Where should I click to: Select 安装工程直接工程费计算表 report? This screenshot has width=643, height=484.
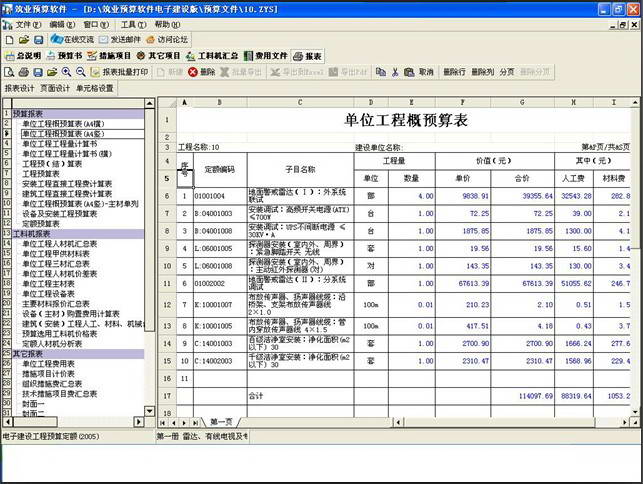coord(67,184)
